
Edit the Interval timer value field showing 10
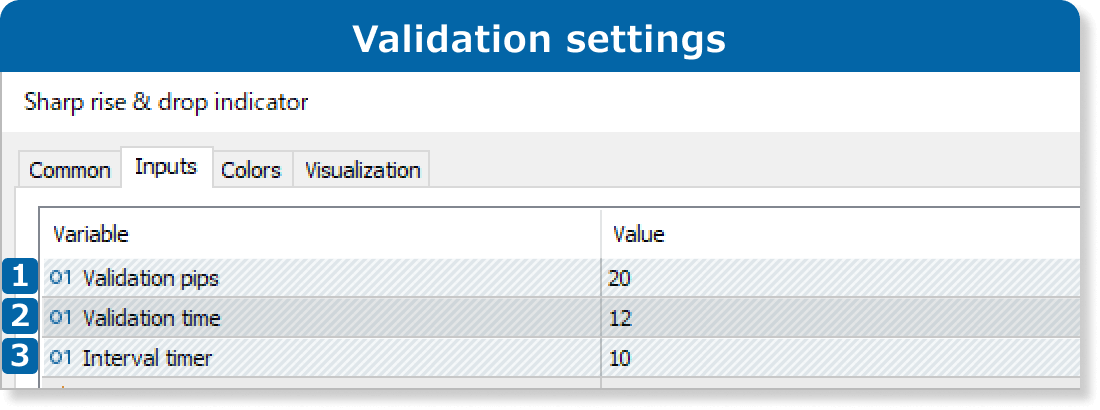click(620, 357)
